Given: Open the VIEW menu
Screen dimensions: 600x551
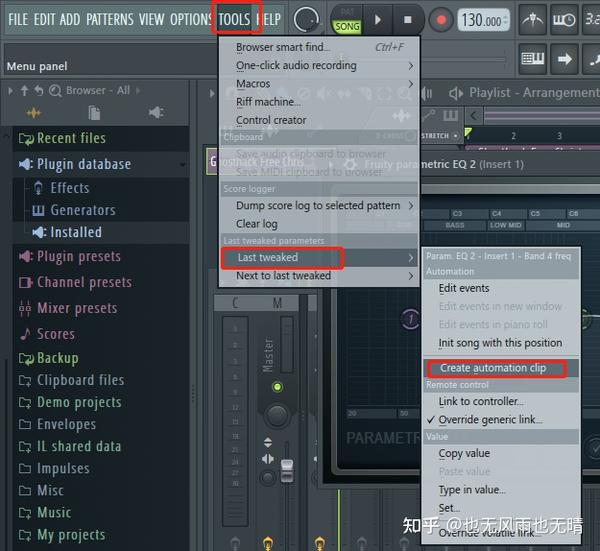Looking at the screenshot, I should coord(152,19).
